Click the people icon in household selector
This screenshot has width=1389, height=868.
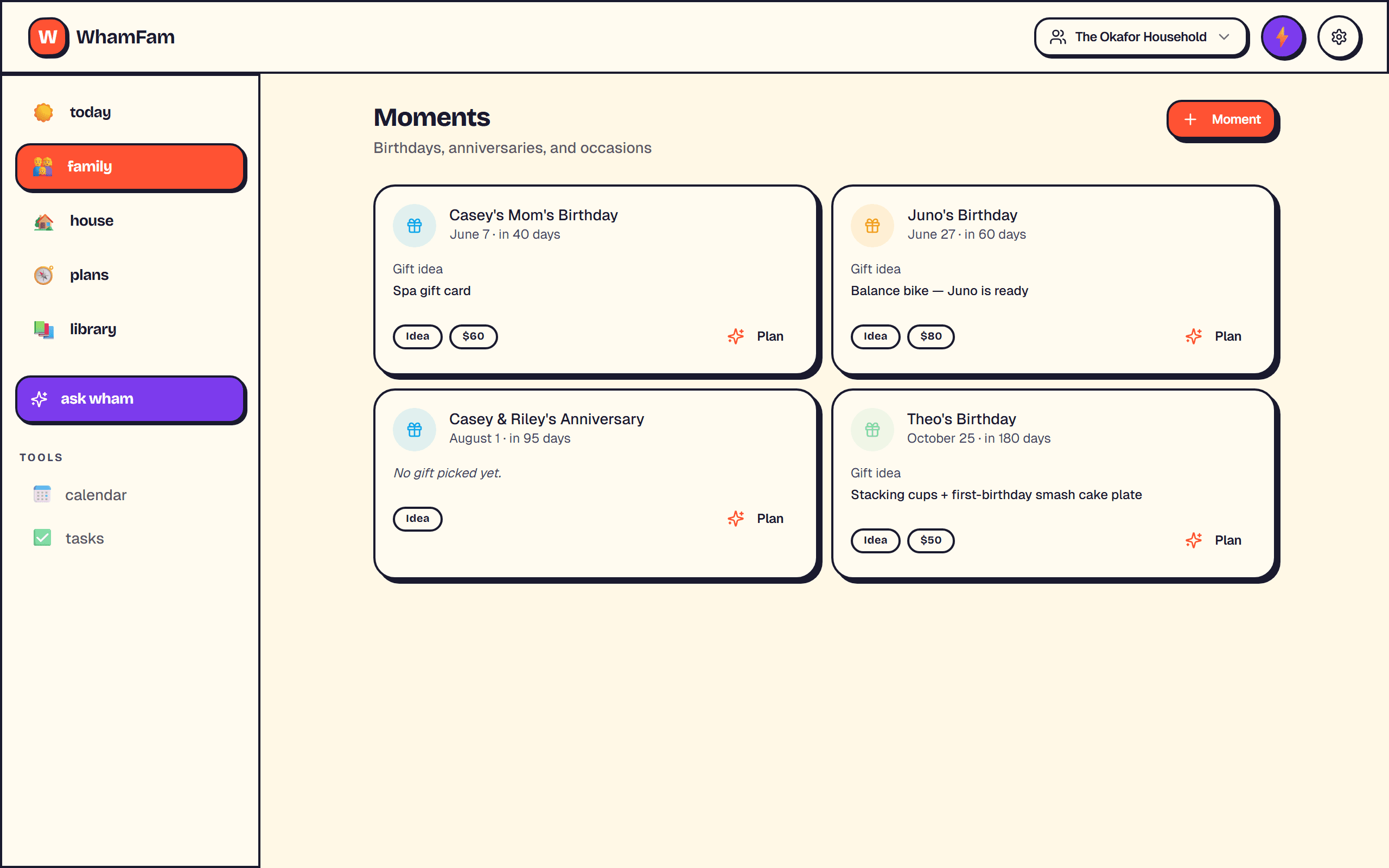click(1058, 37)
